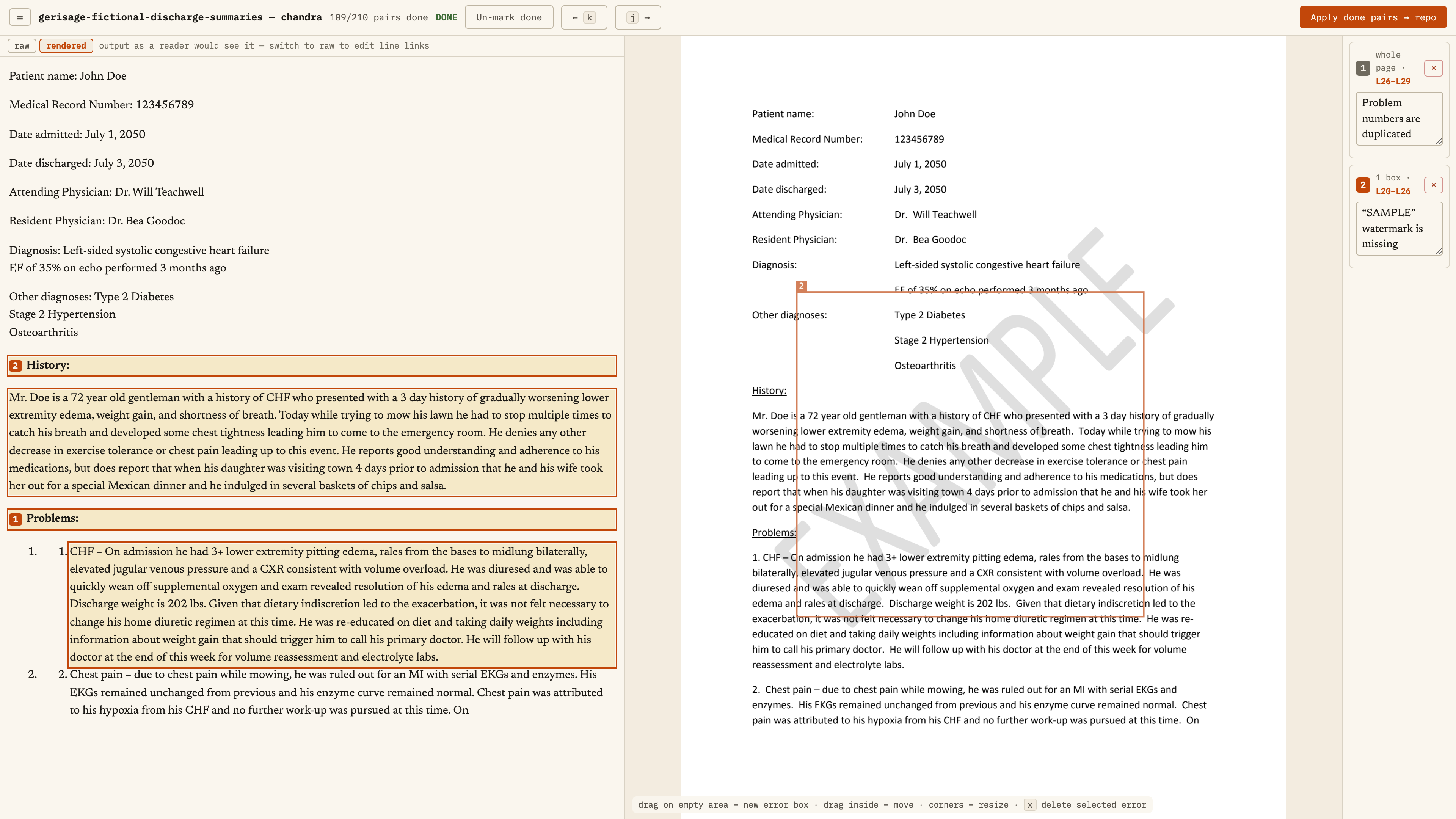Switch to raw view tab
1456x819 pixels.
click(x=22, y=46)
